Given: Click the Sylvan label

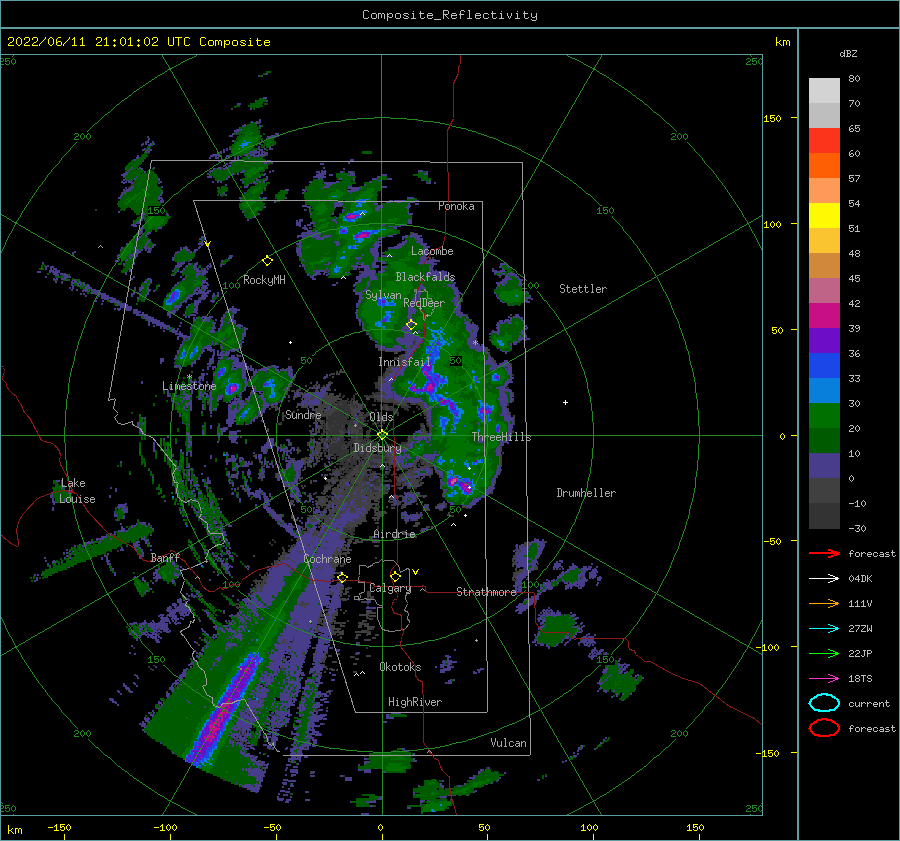Looking at the screenshot, I should (383, 295).
